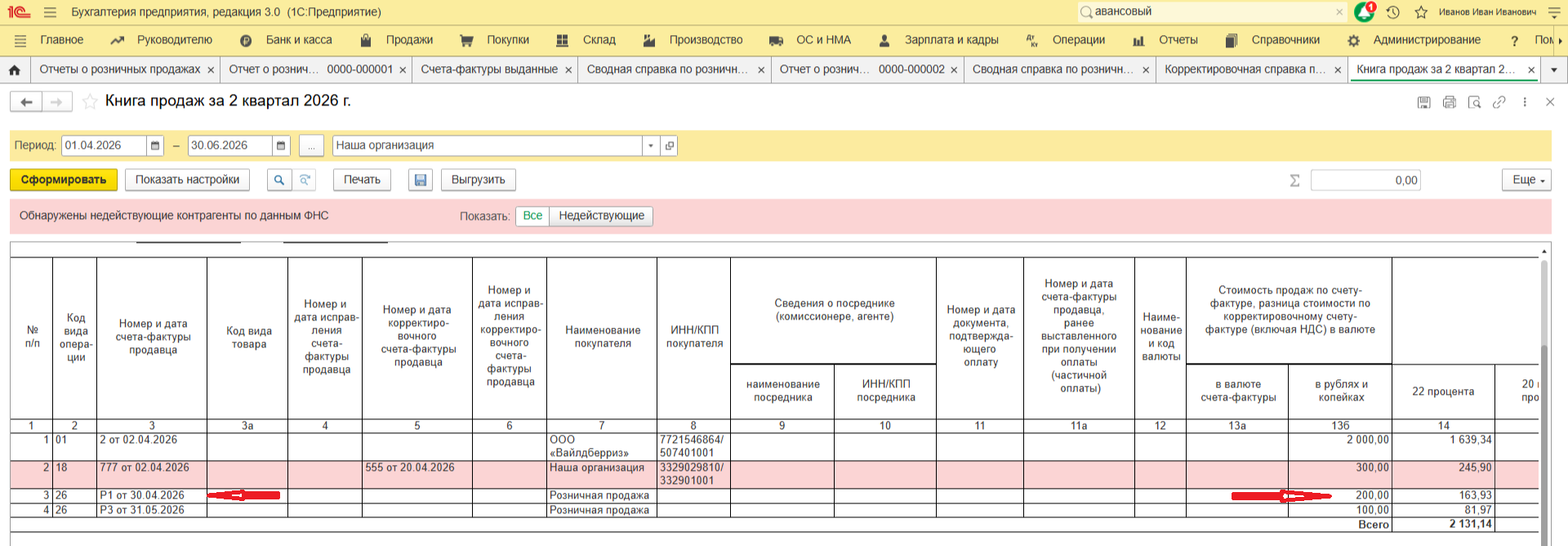
Task: Click 'Показать настройки' button
Action: [x=187, y=180]
